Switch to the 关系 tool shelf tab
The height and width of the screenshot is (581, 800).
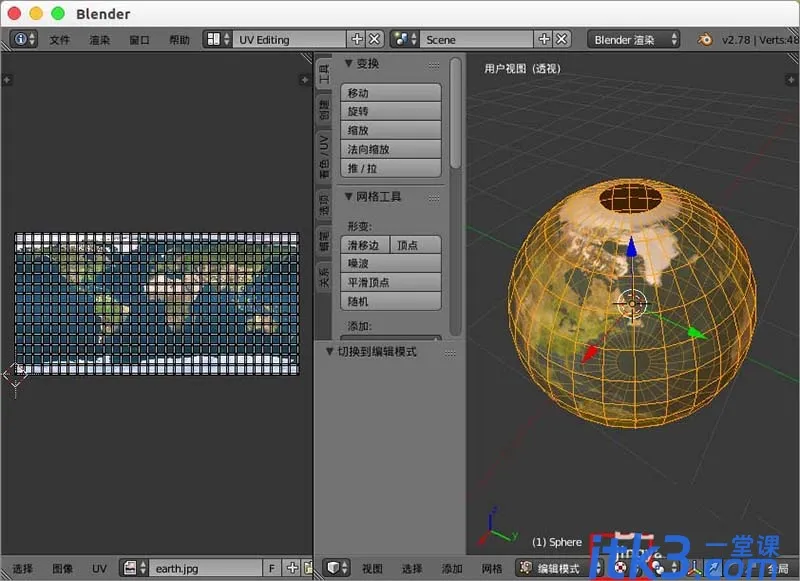point(324,276)
